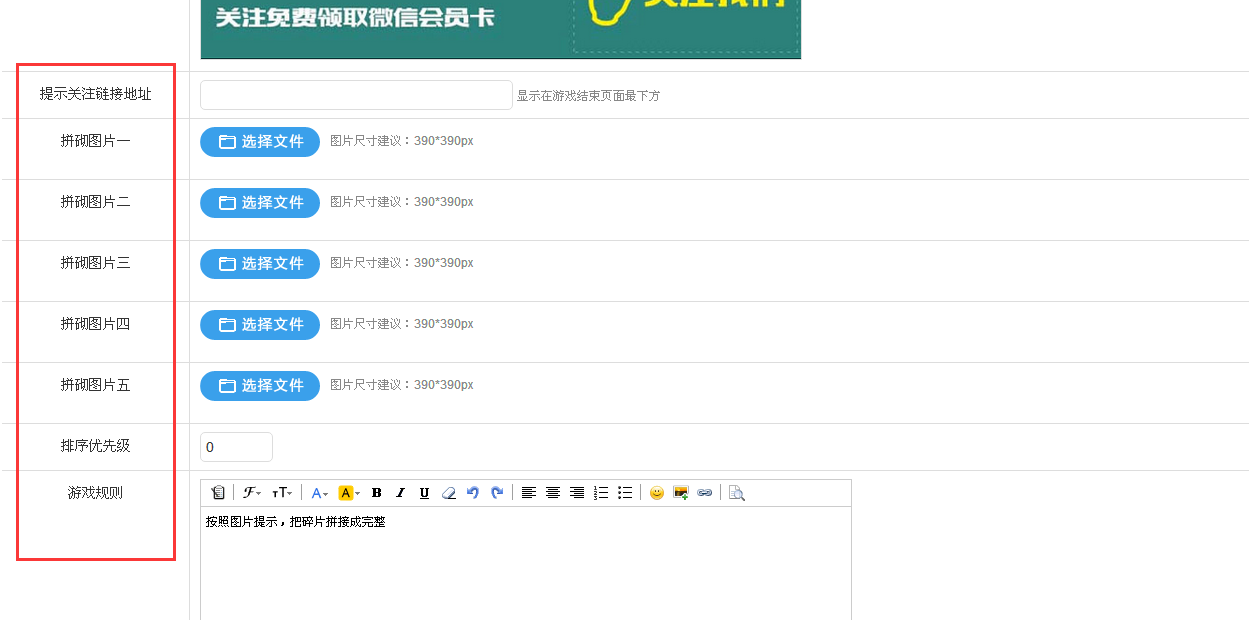This screenshot has width=1249, height=620.
Task: Click the paste-as-text clipboard icon
Action: click(x=218, y=493)
